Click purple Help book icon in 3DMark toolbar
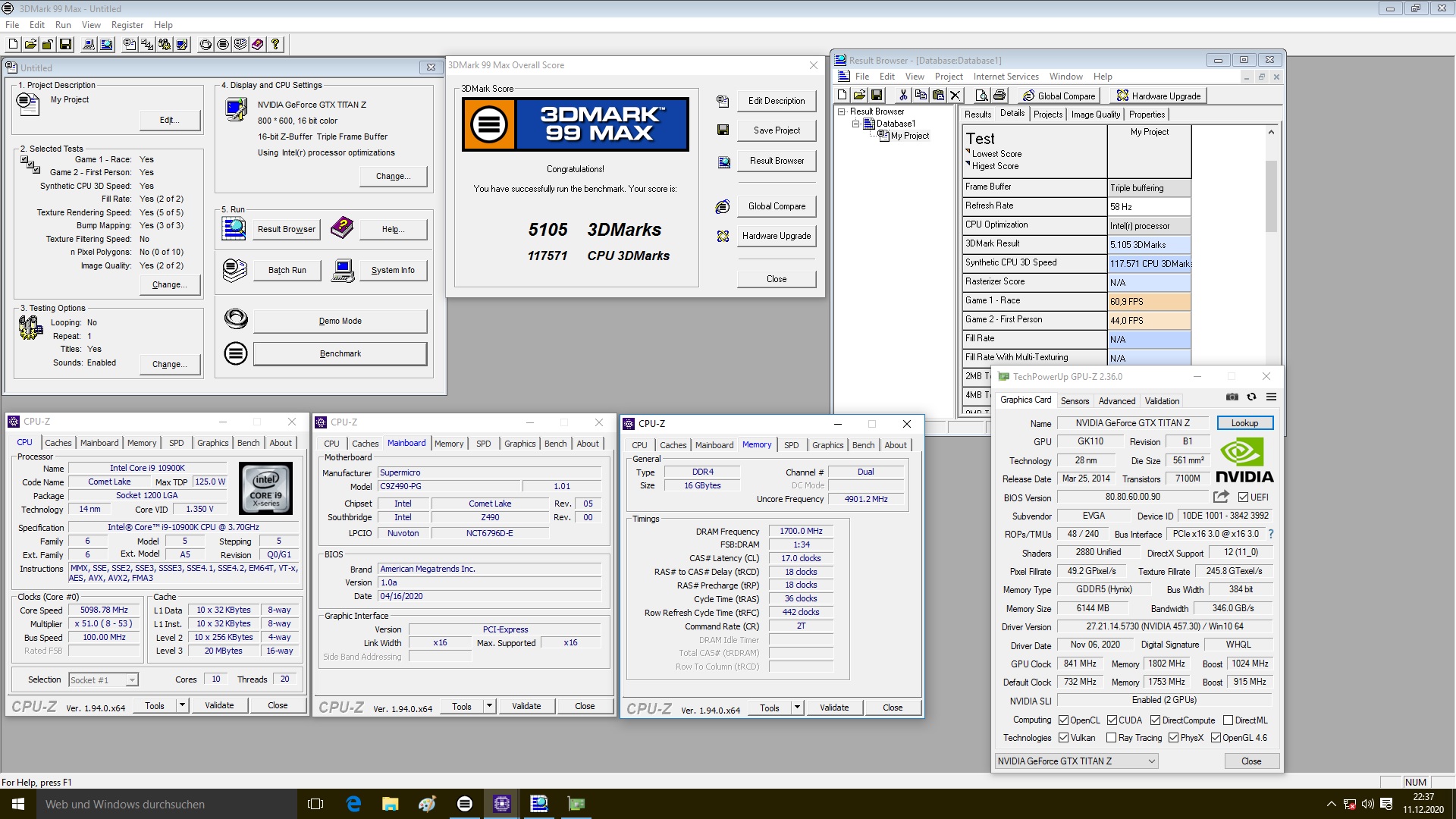The image size is (1456, 819). (258, 45)
